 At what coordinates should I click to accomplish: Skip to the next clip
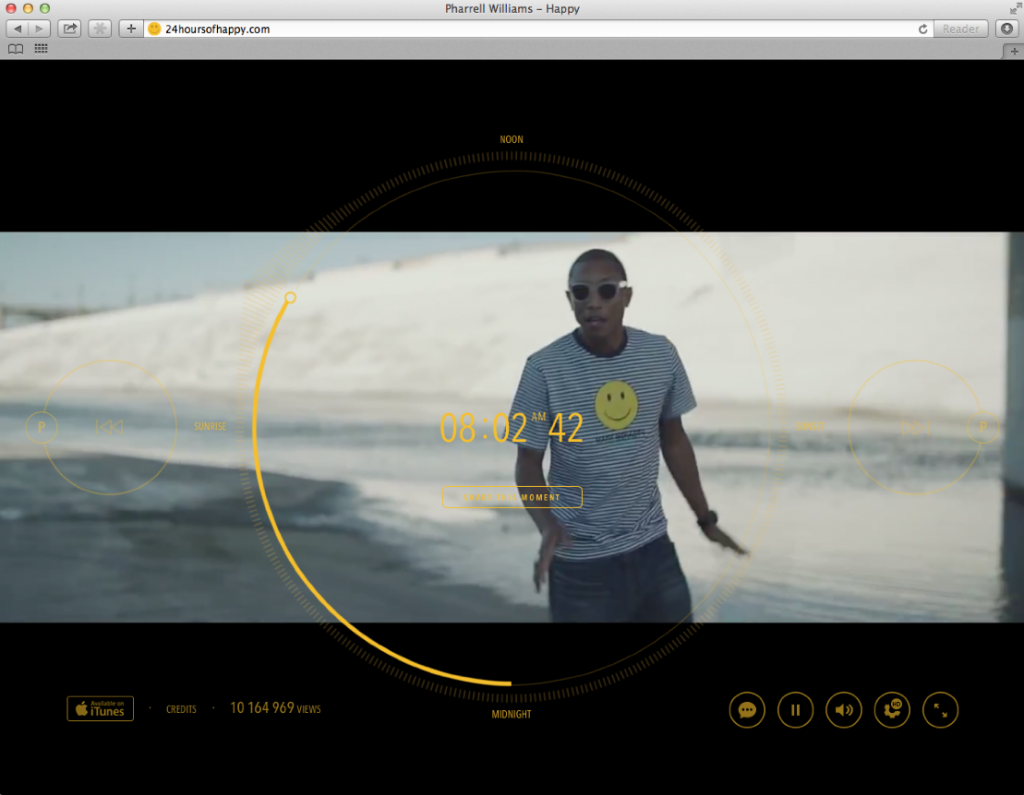tap(916, 427)
